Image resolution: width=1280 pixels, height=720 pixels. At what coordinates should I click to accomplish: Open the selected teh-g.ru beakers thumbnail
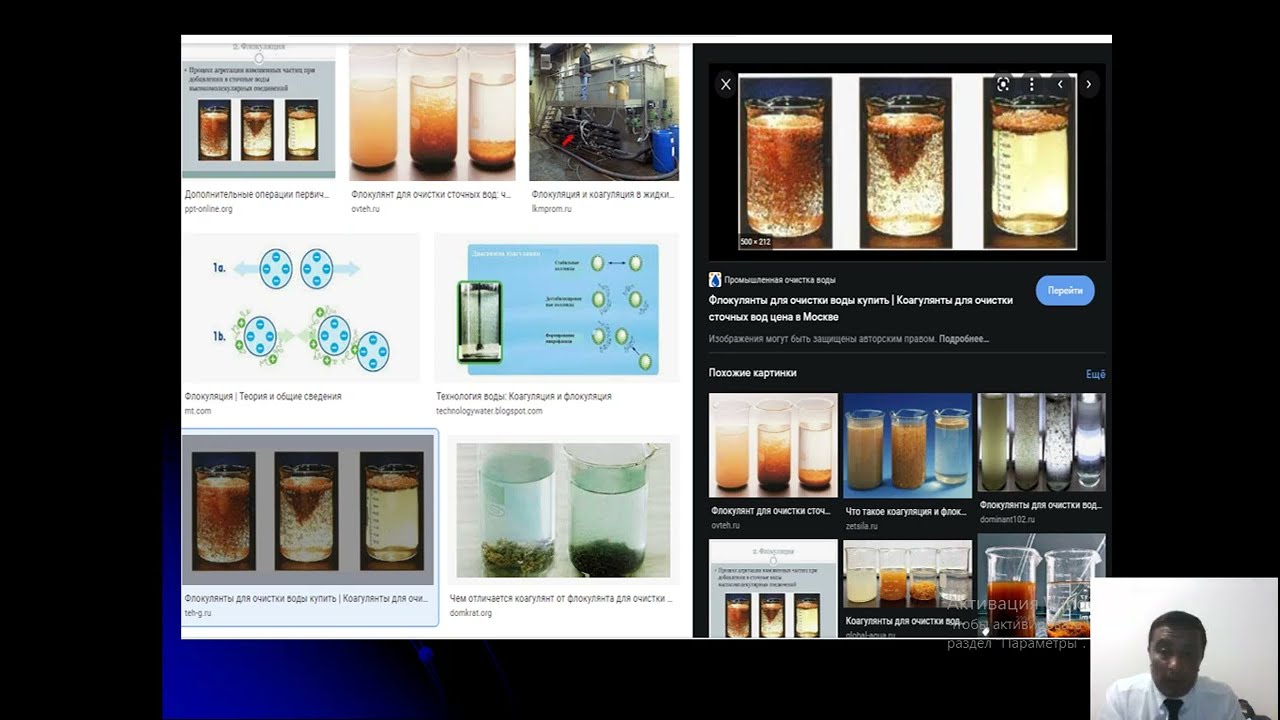click(x=308, y=510)
